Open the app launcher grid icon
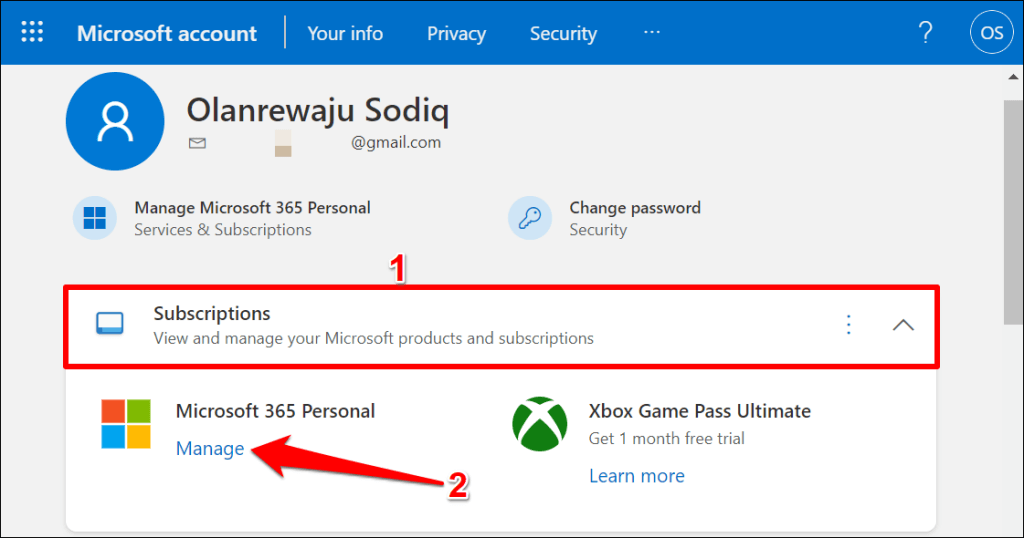Image resolution: width=1024 pixels, height=538 pixels. click(x=32, y=33)
